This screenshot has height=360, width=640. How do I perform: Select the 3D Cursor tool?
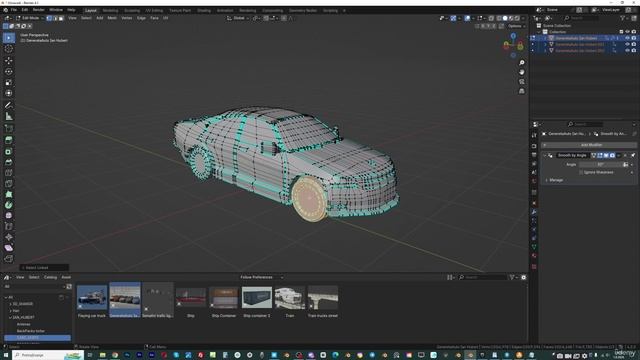coord(9,49)
